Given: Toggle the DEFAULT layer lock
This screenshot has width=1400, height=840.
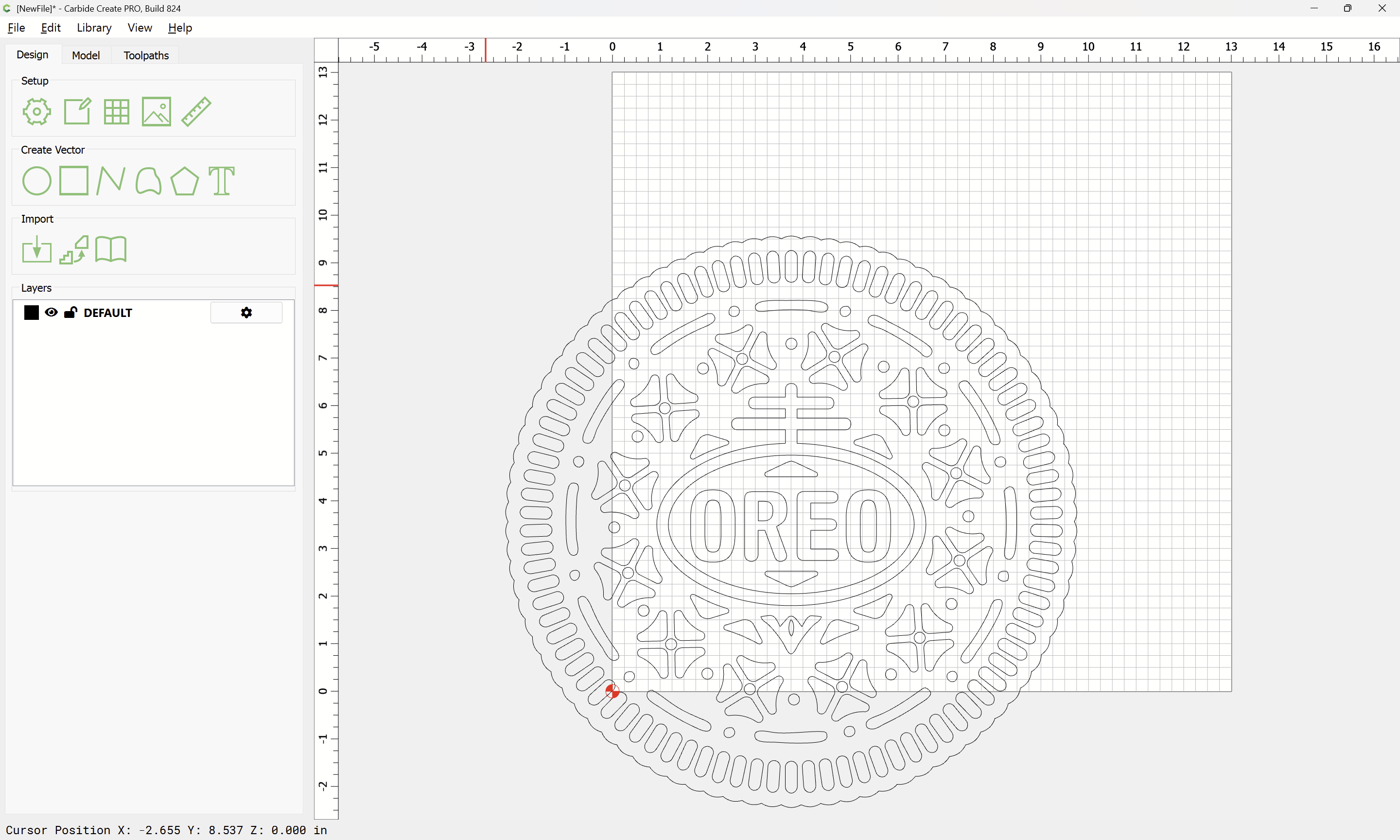Looking at the screenshot, I should click(x=70, y=313).
